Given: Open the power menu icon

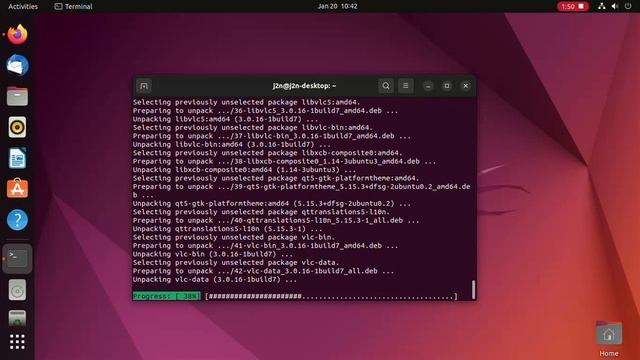Looking at the screenshot, I should 628,6.
